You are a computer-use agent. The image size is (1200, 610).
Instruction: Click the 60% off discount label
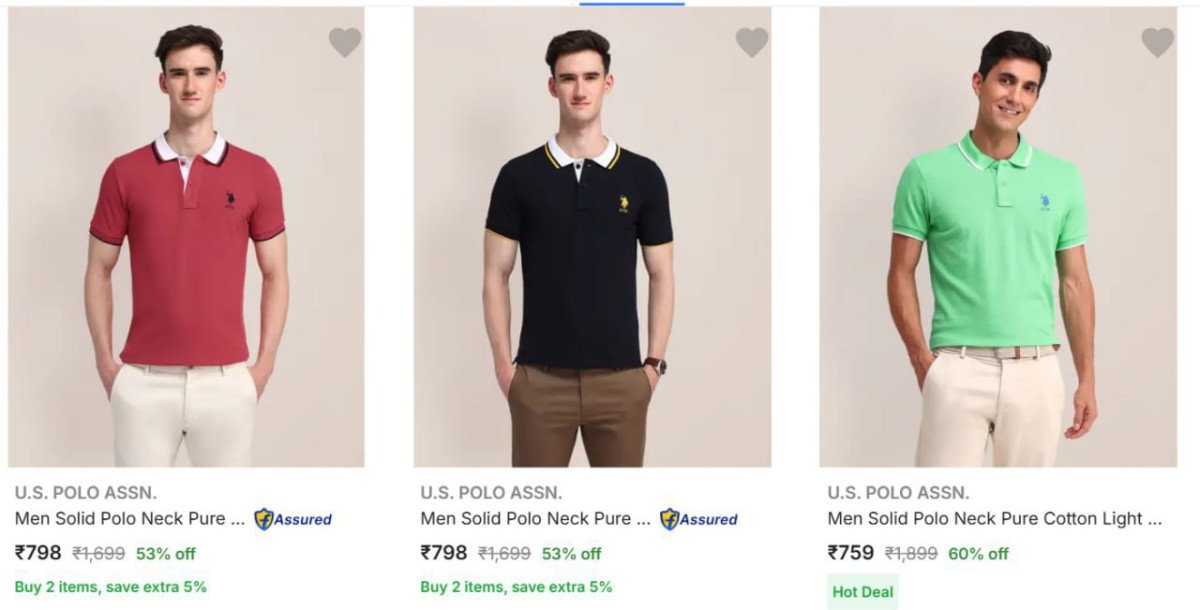(x=980, y=552)
